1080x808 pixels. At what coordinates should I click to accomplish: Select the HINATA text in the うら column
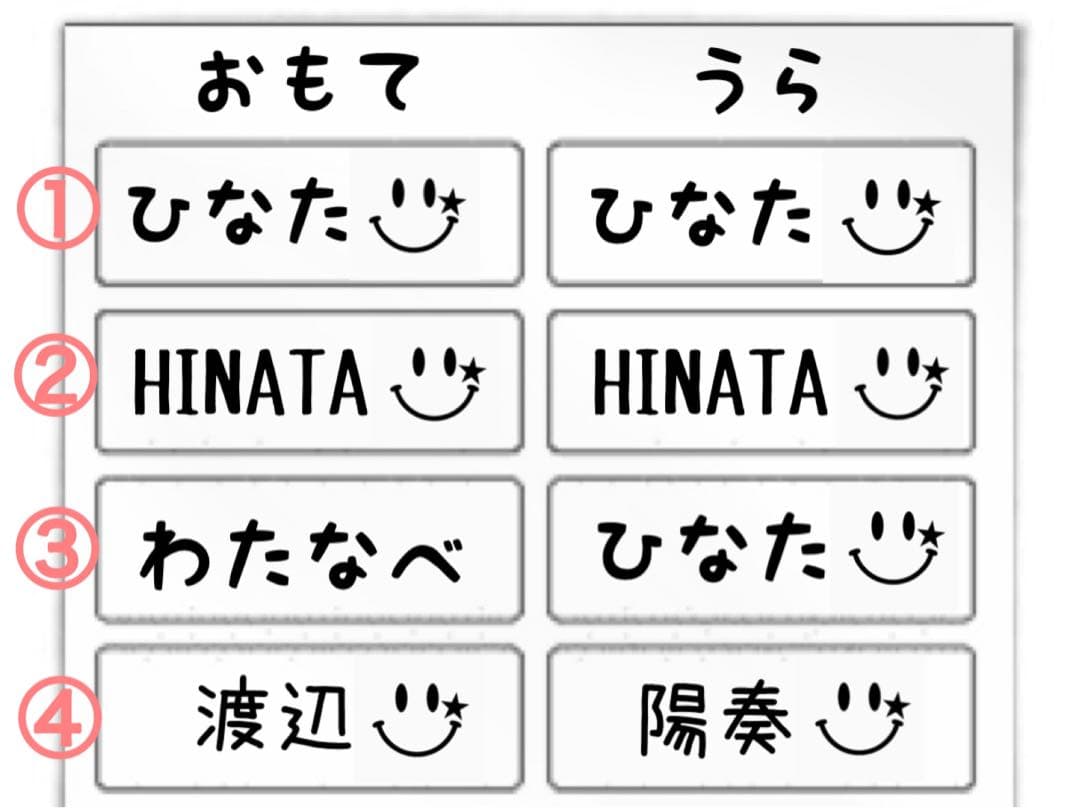(x=711, y=383)
